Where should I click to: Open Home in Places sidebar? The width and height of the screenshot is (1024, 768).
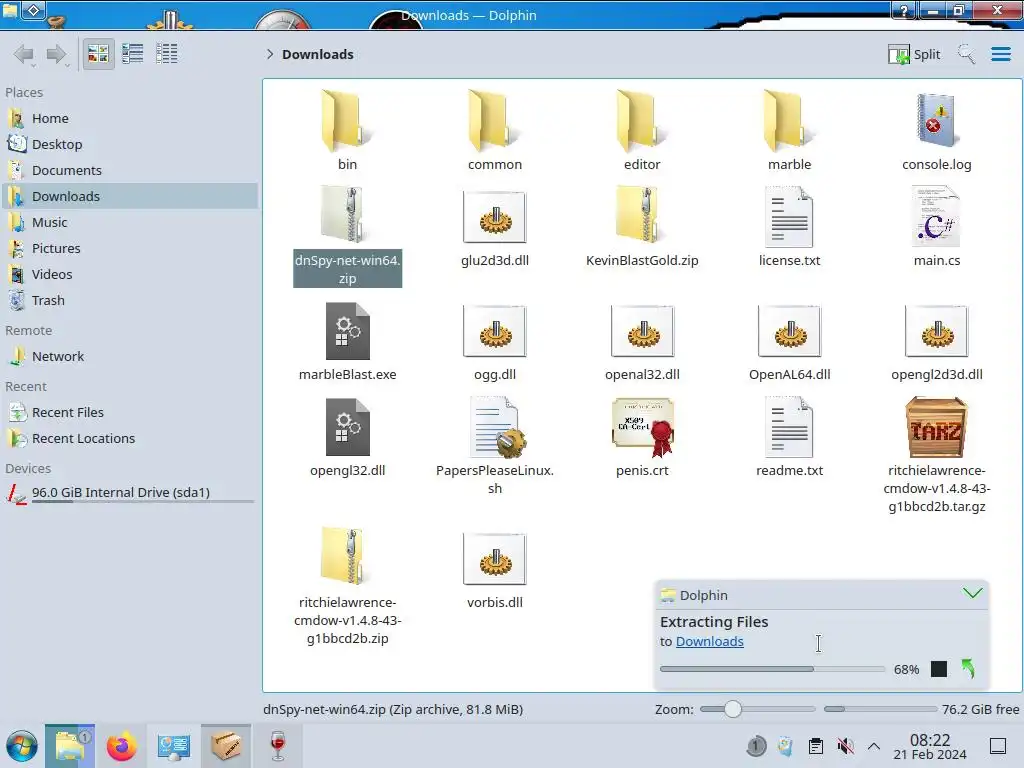[131, 118]
